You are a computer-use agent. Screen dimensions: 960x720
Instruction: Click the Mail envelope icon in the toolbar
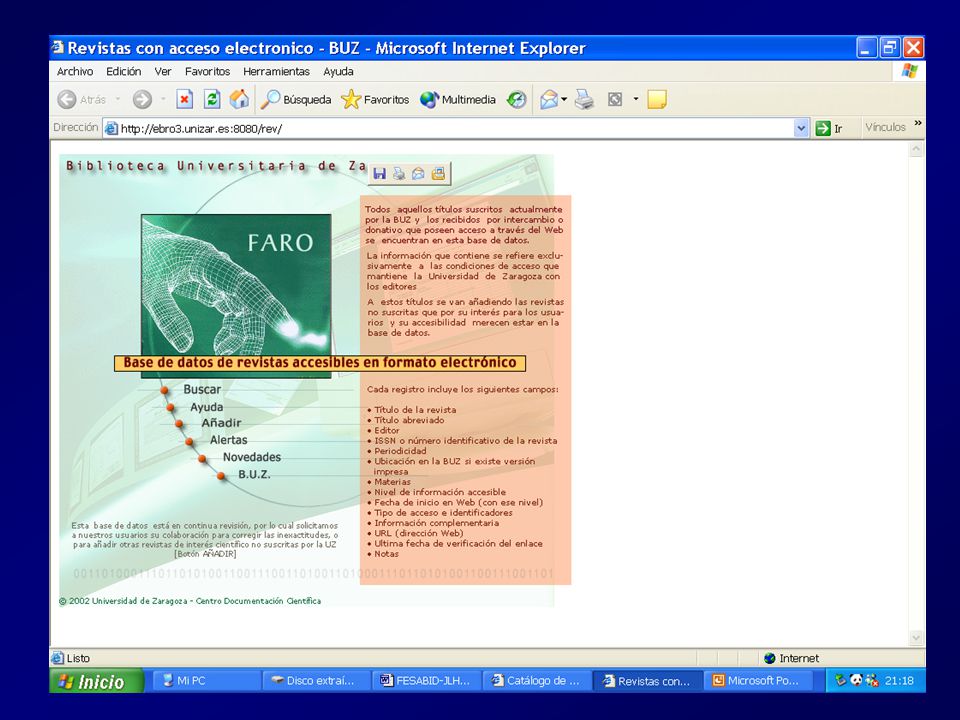click(549, 99)
